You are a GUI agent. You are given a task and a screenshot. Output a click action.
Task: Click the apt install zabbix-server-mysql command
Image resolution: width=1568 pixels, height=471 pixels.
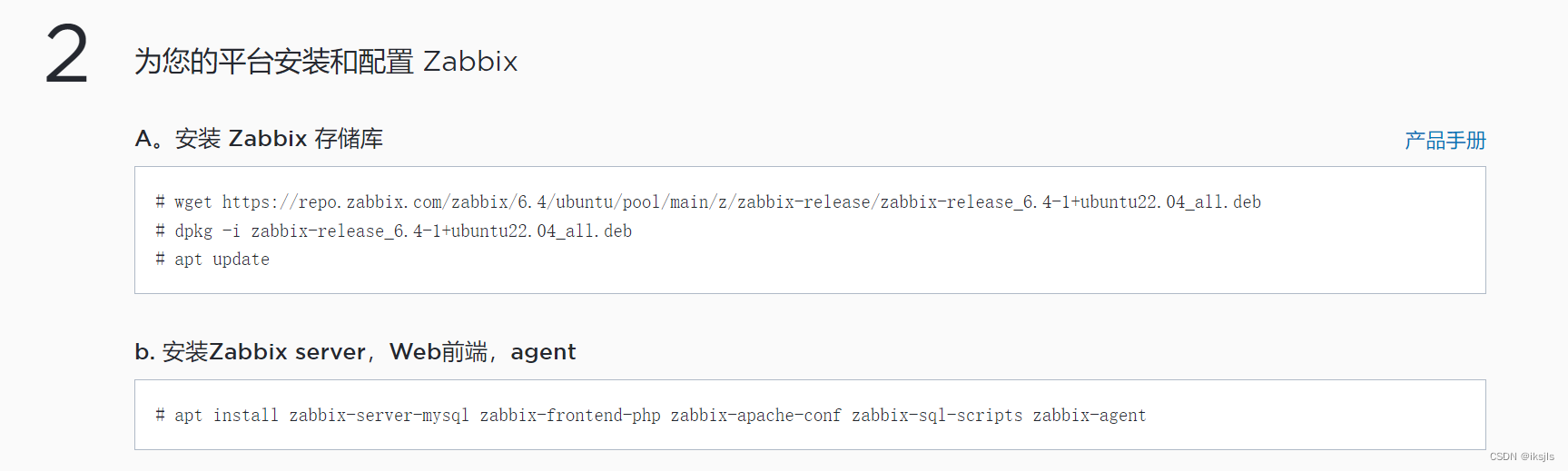coord(651,416)
